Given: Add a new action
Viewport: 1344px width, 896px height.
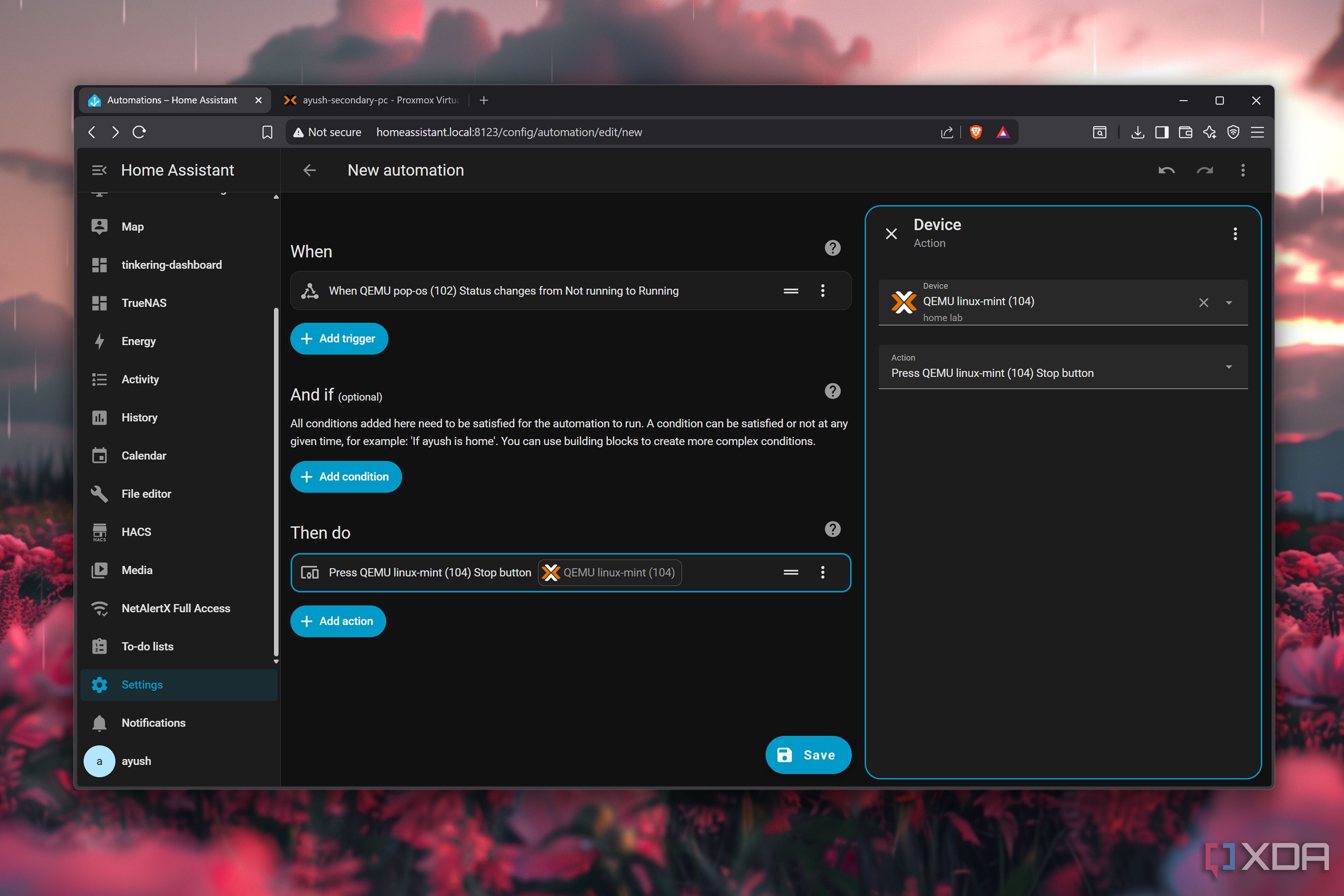Looking at the screenshot, I should pos(338,621).
